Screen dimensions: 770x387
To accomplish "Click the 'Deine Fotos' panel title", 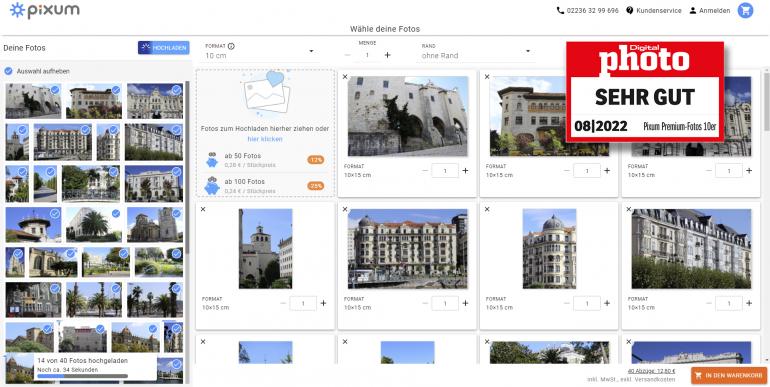I will 25,48.
